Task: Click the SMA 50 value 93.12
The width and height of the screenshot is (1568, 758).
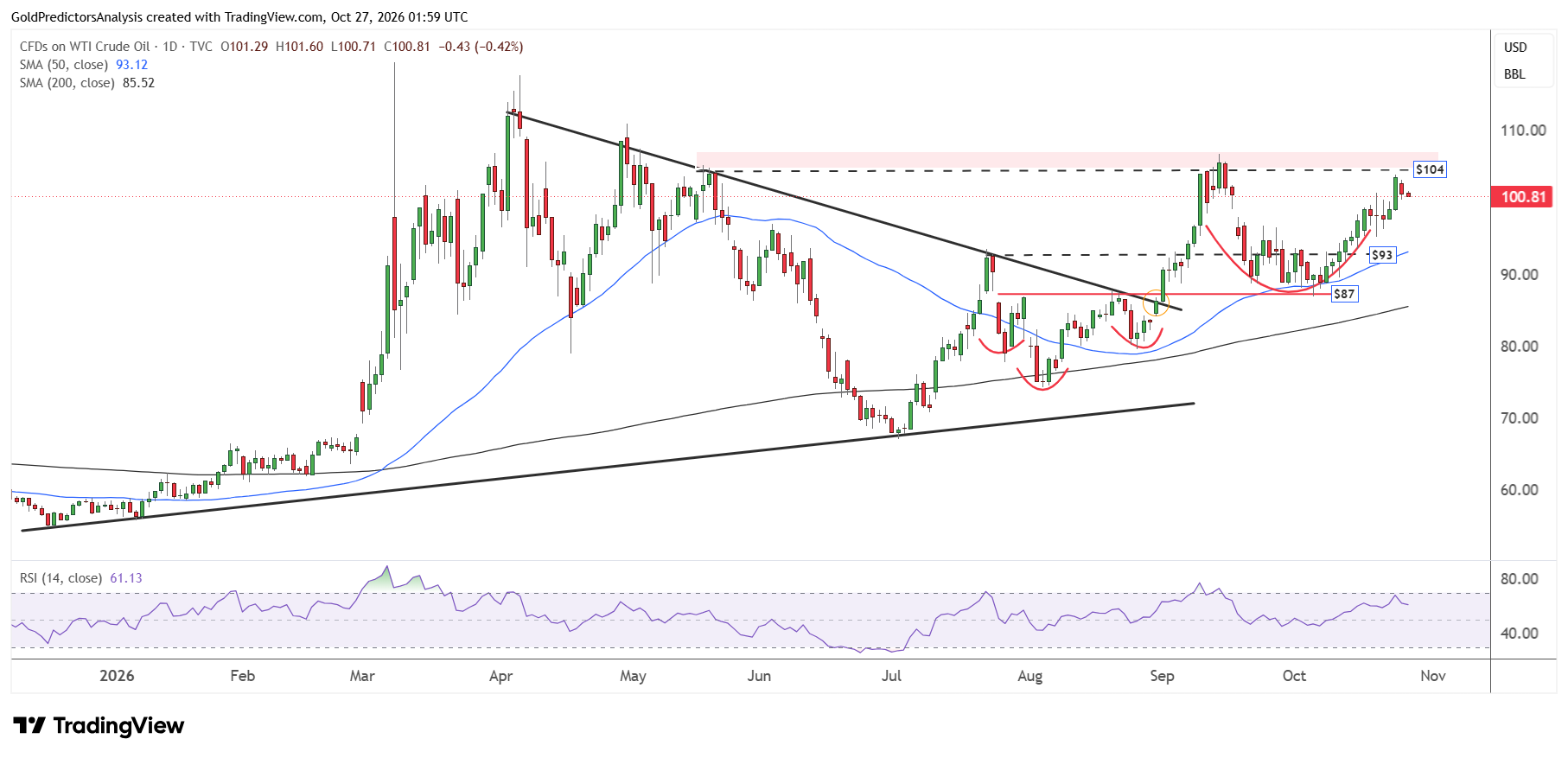Action: tap(132, 65)
